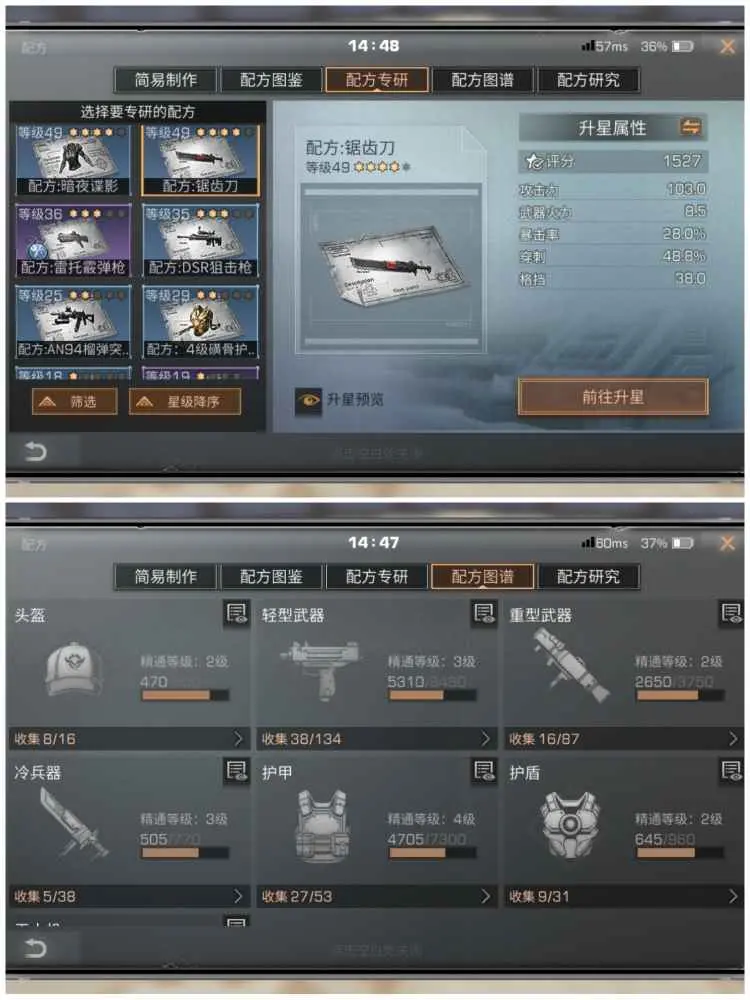Select the 配方:暗夜谍影 recipe card

coord(73,160)
